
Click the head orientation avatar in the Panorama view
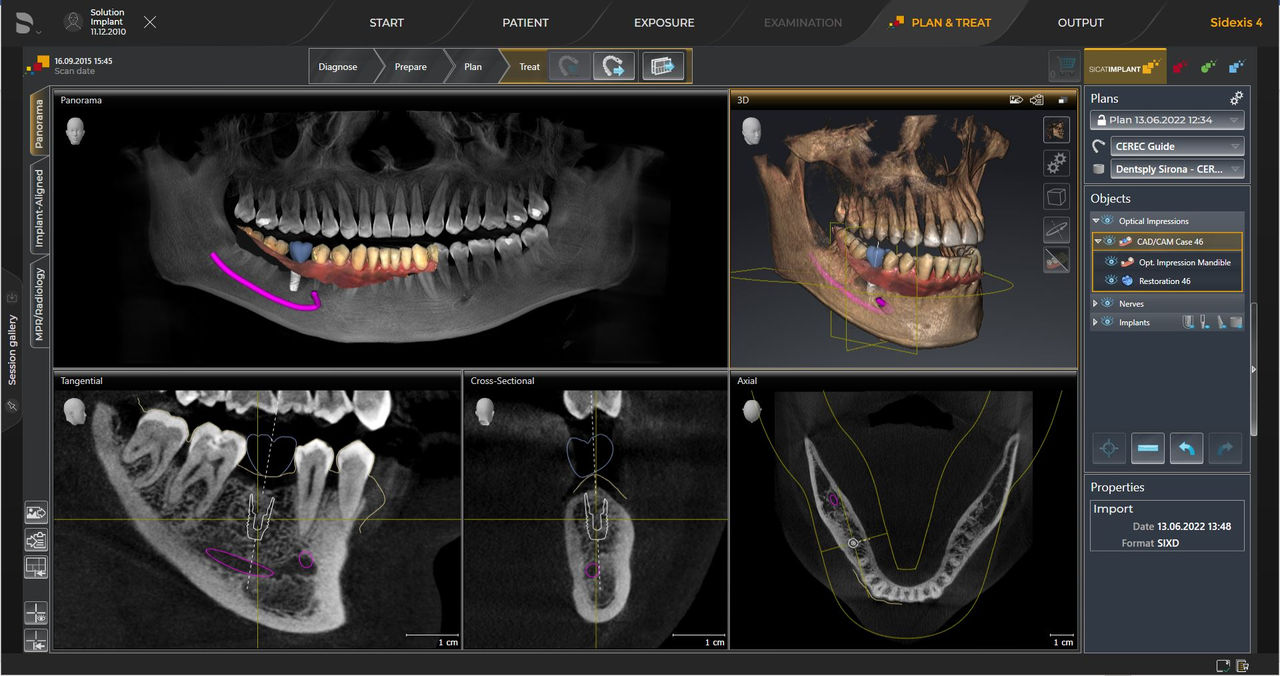tap(74, 130)
